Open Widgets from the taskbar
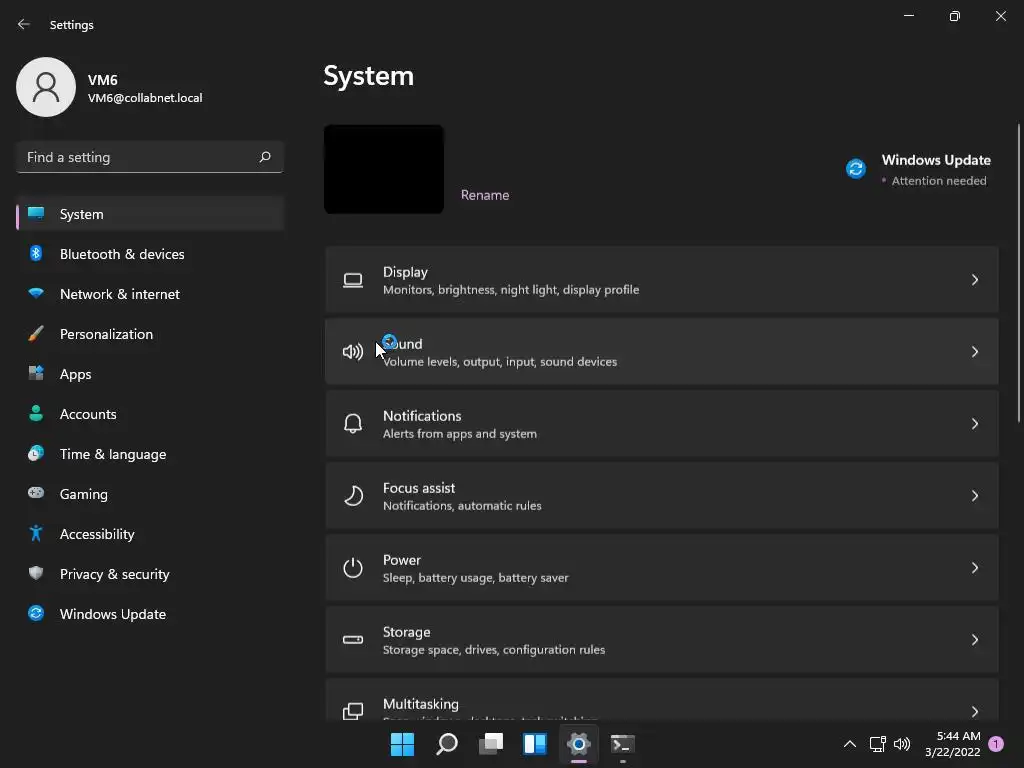The height and width of the screenshot is (768, 1024). tap(535, 744)
